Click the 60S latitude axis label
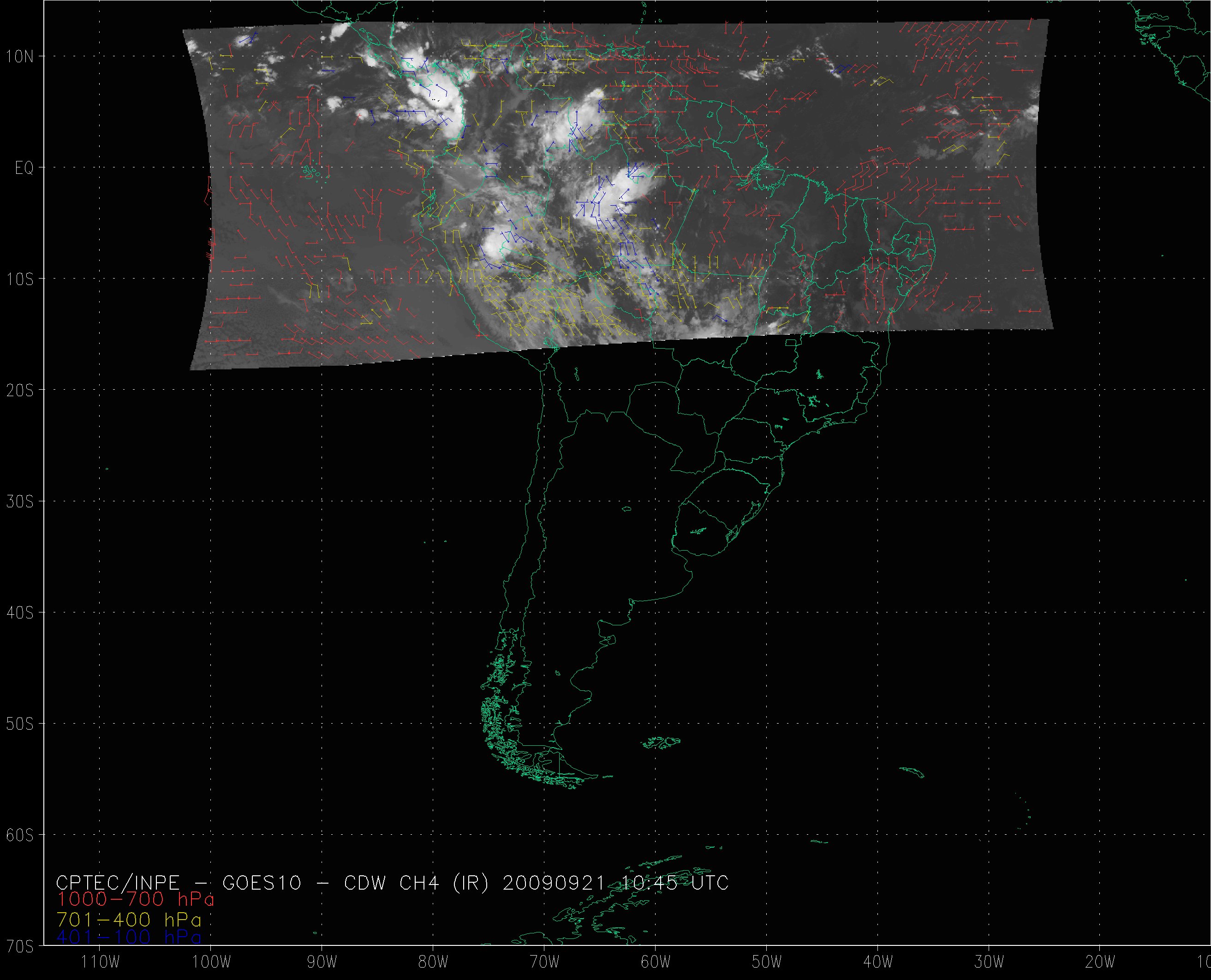Screen dimensions: 1211x980 pos(20,836)
